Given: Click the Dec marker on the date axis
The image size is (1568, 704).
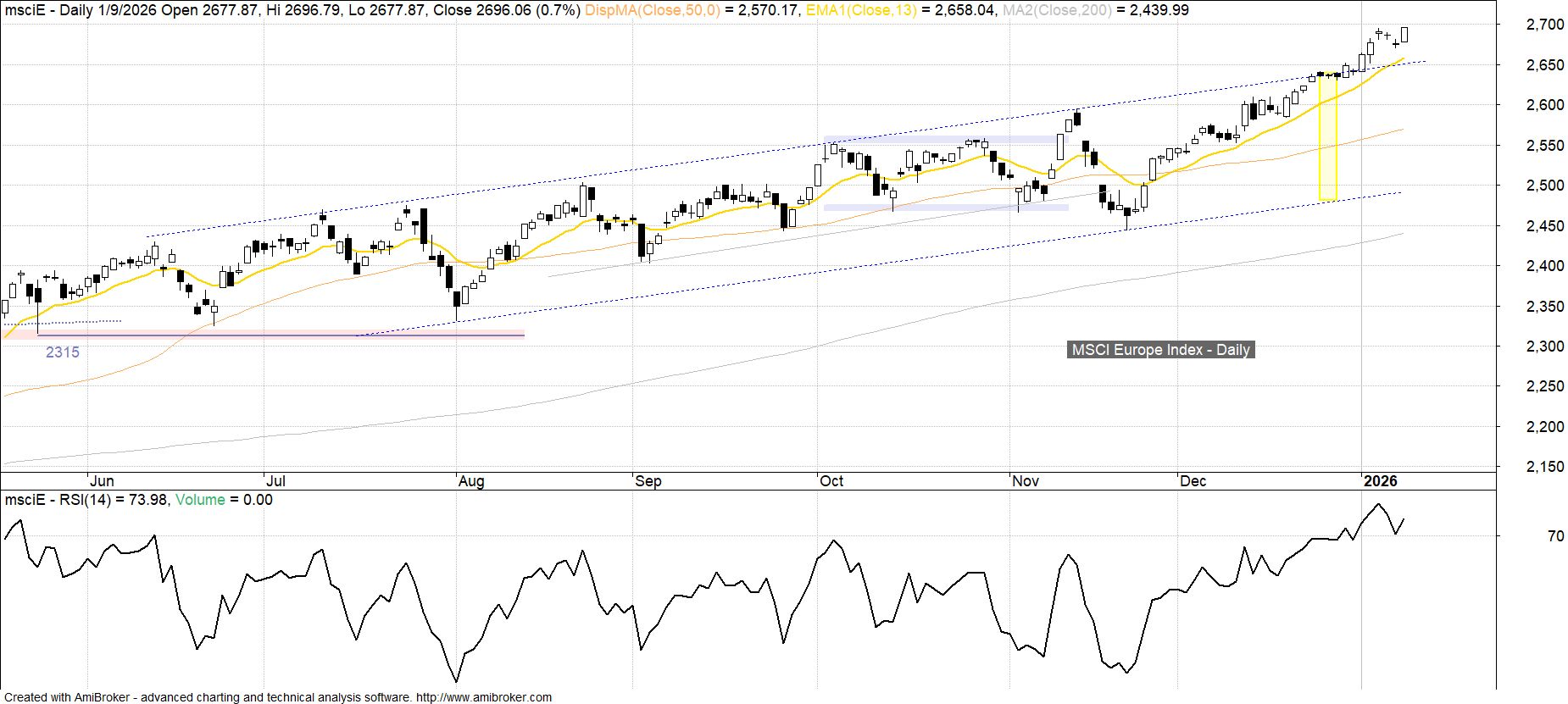Looking at the screenshot, I should [x=1193, y=481].
